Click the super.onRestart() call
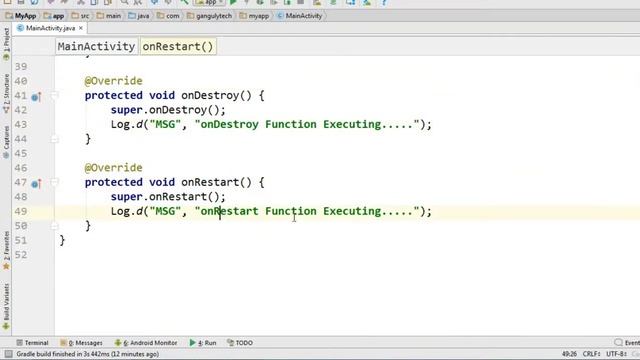Image resolution: width=640 pixels, height=360 pixels. tap(168, 197)
